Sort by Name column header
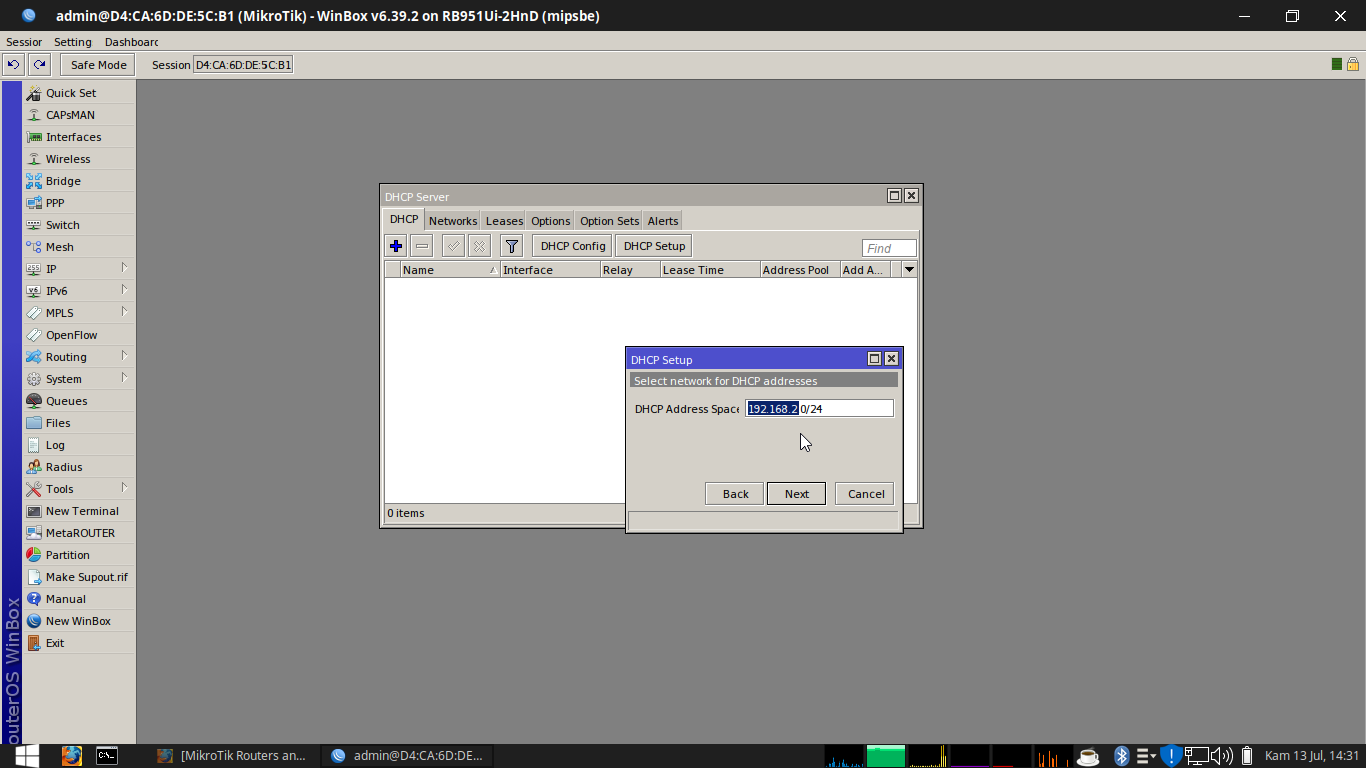The height and width of the screenshot is (768, 1366). (x=450, y=270)
